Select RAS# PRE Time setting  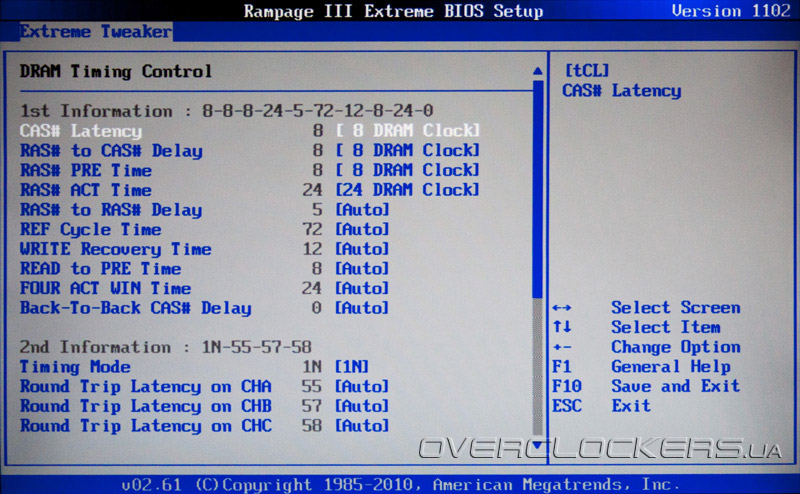point(86,170)
